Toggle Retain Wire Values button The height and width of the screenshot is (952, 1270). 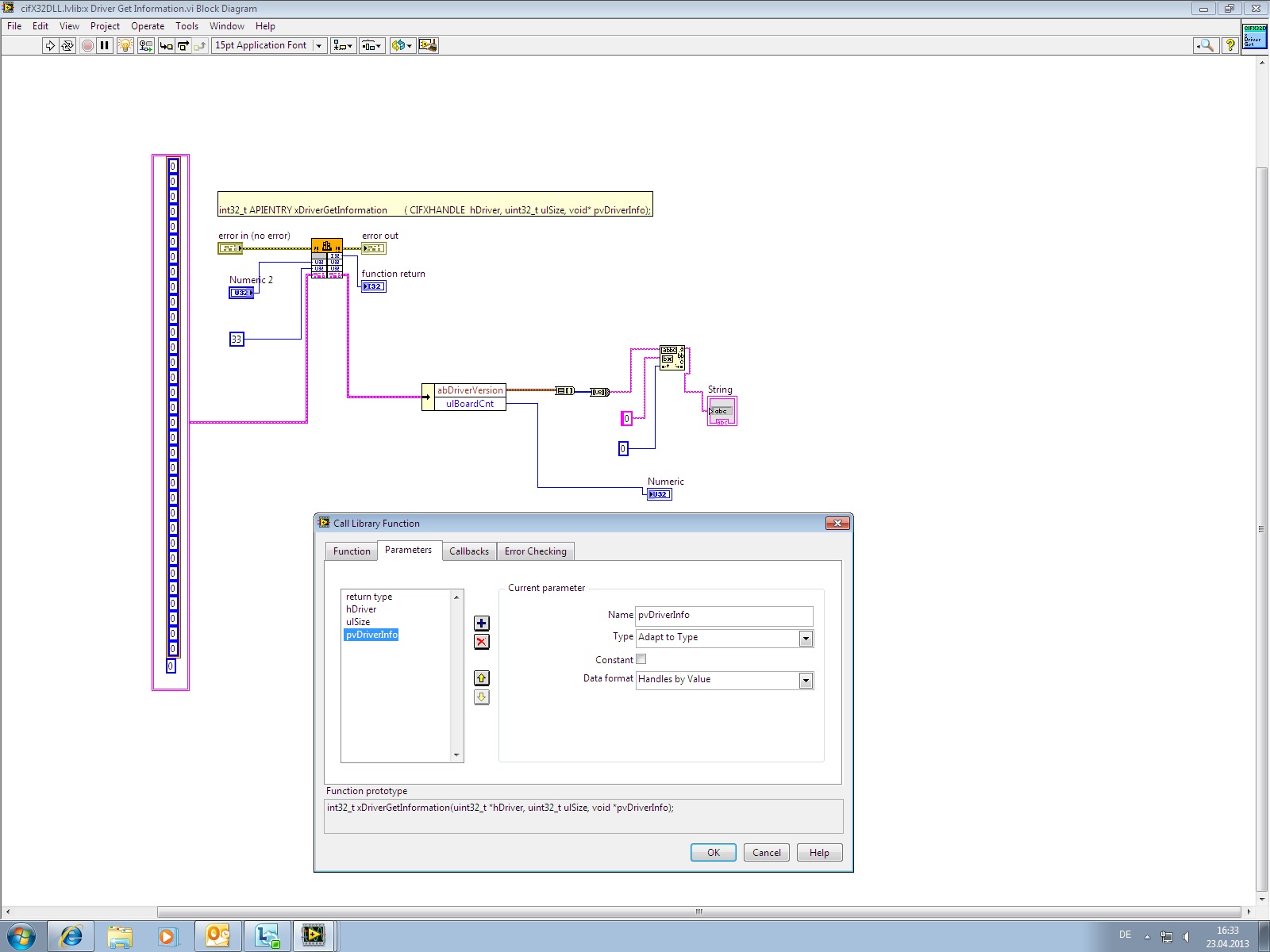145,46
